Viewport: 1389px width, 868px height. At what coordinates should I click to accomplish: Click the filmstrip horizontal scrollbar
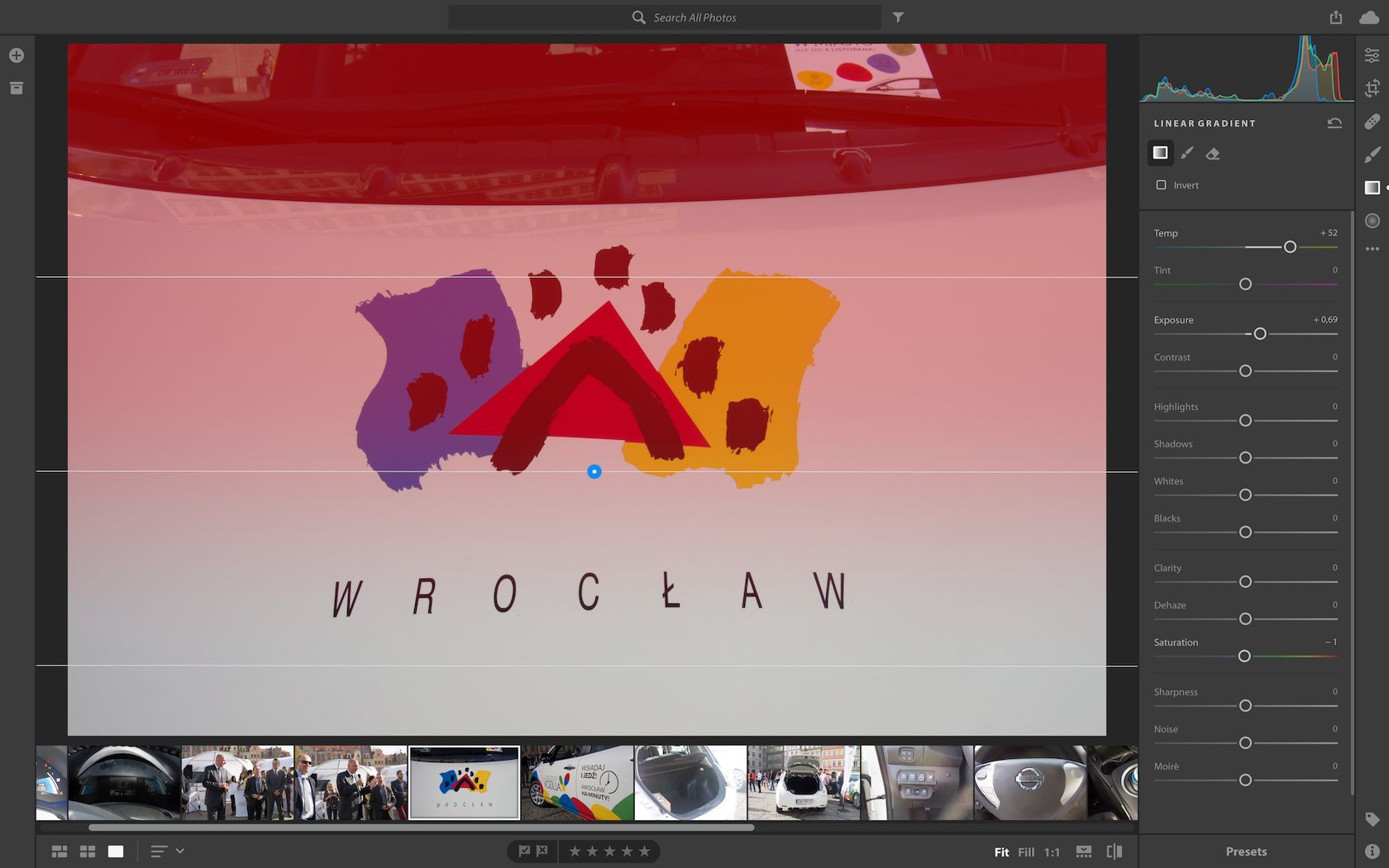(x=422, y=827)
